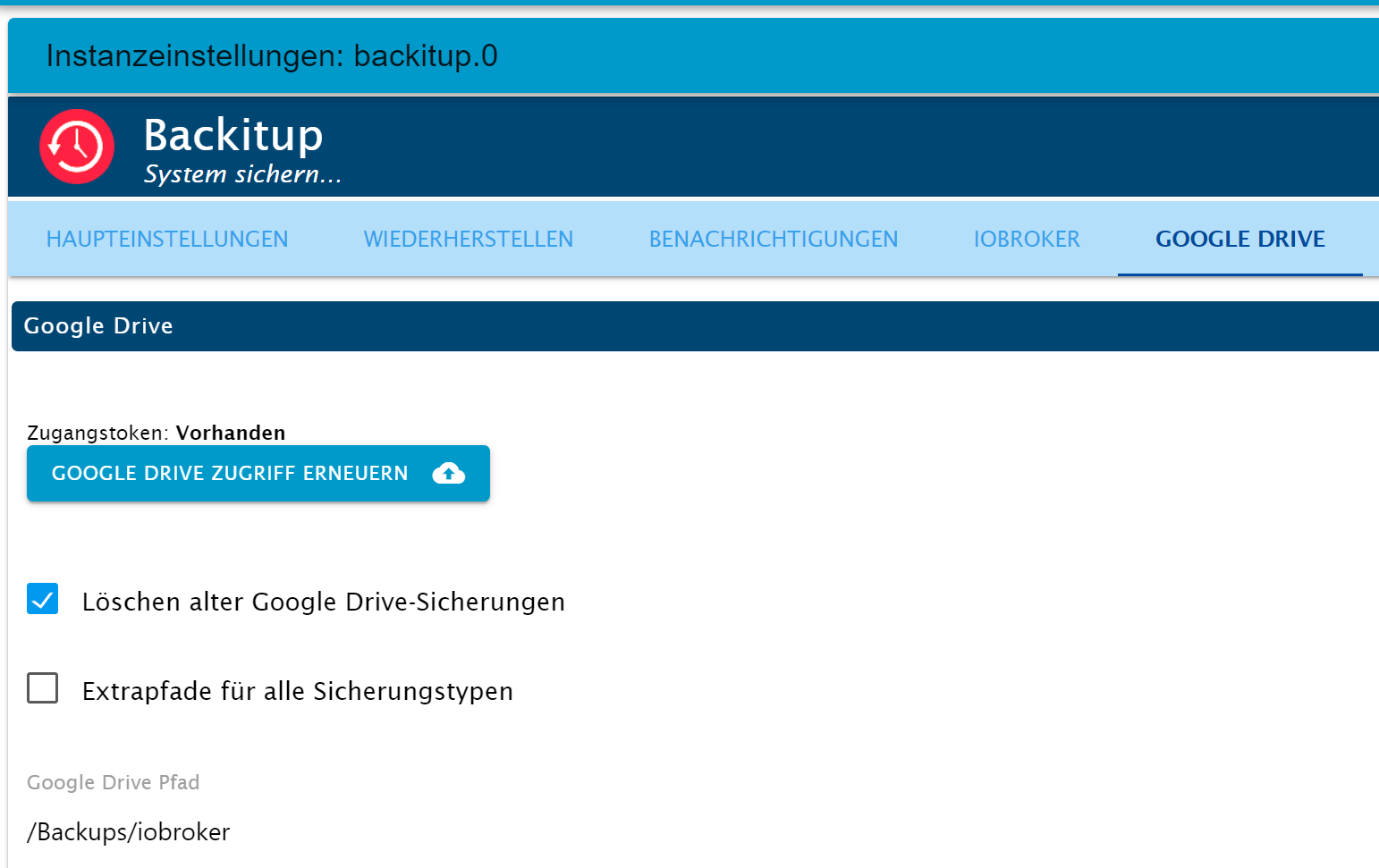1379x868 pixels.
Task: Click the Backitup clock logo icon
Action: coord(77,147)
